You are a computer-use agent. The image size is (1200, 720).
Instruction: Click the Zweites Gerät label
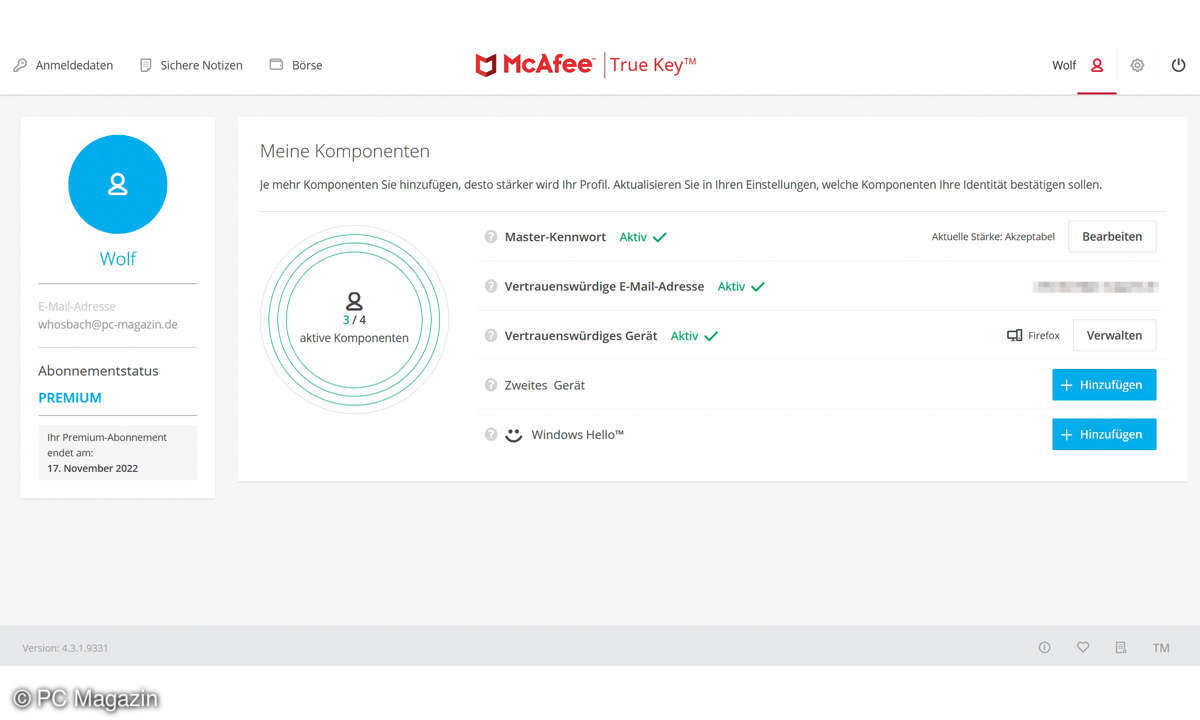pyautogui.click(x=545, y=385)
